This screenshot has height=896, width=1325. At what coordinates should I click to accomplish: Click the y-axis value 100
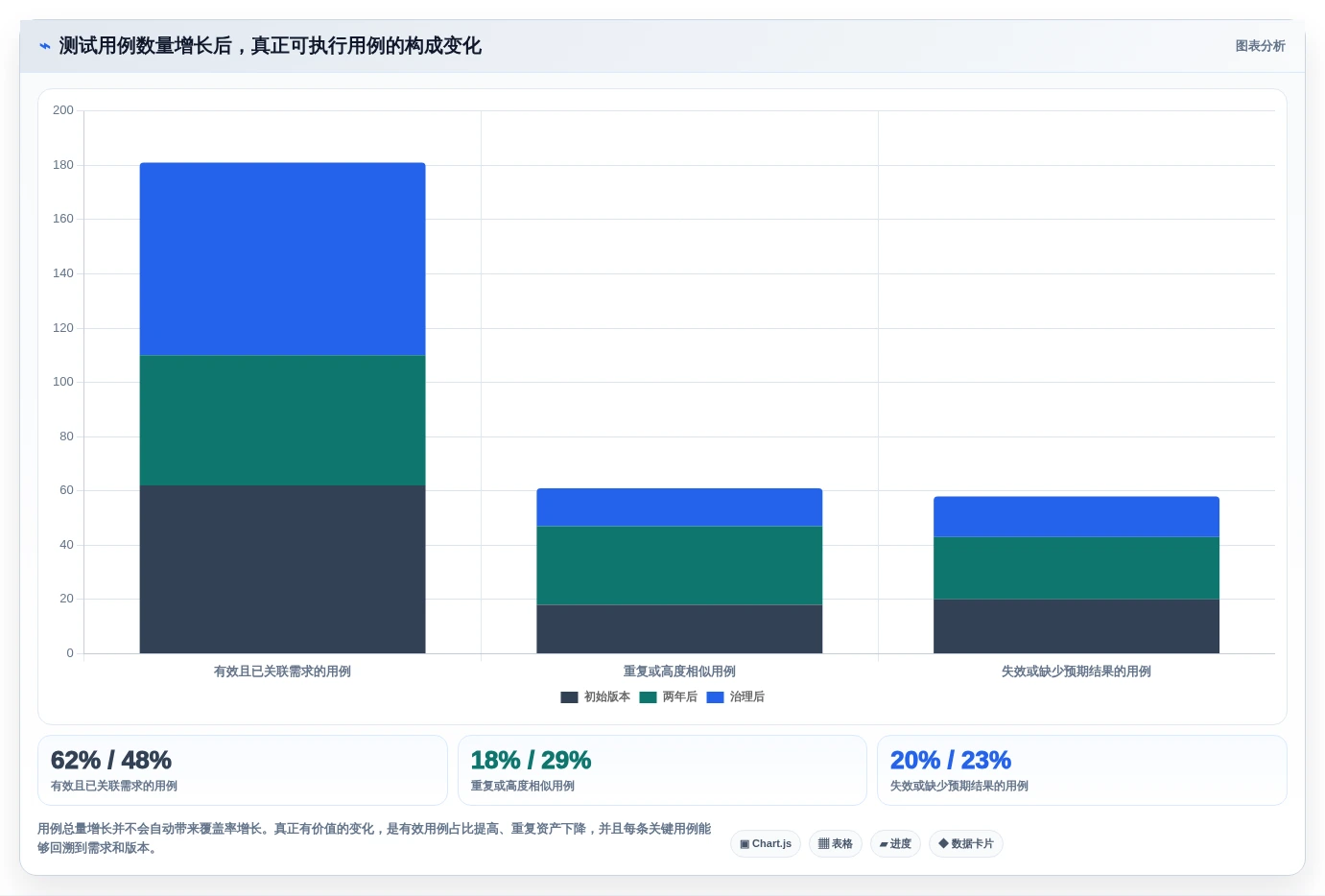63,382
